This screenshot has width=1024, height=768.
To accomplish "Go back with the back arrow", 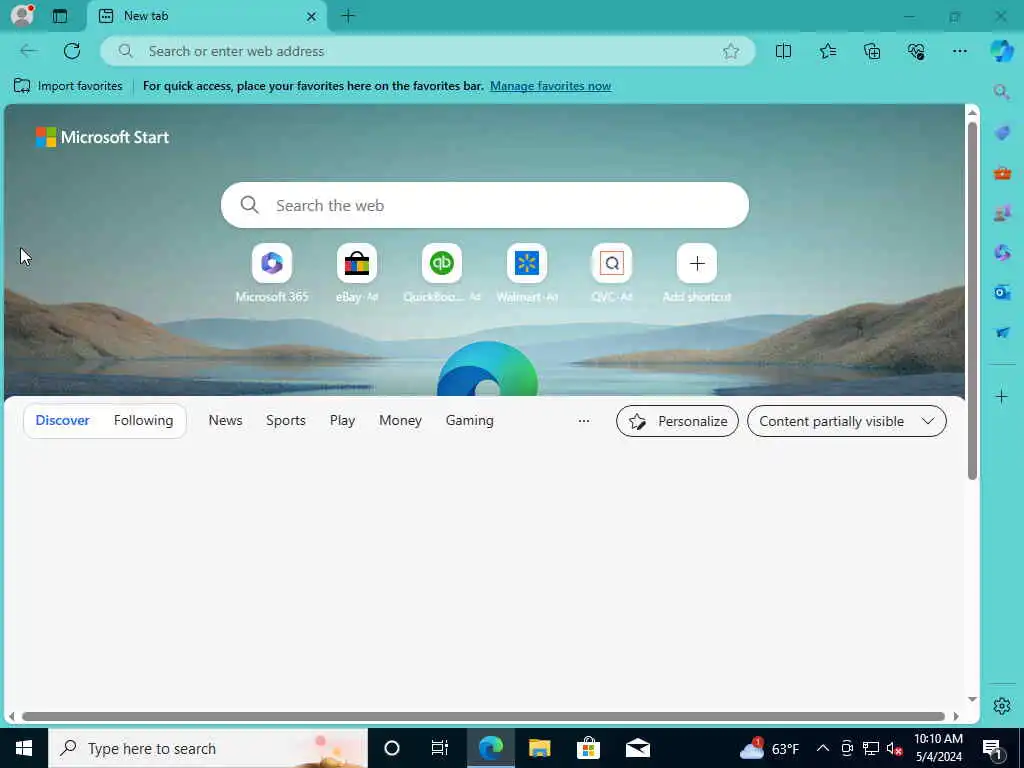I will (28, 51).
